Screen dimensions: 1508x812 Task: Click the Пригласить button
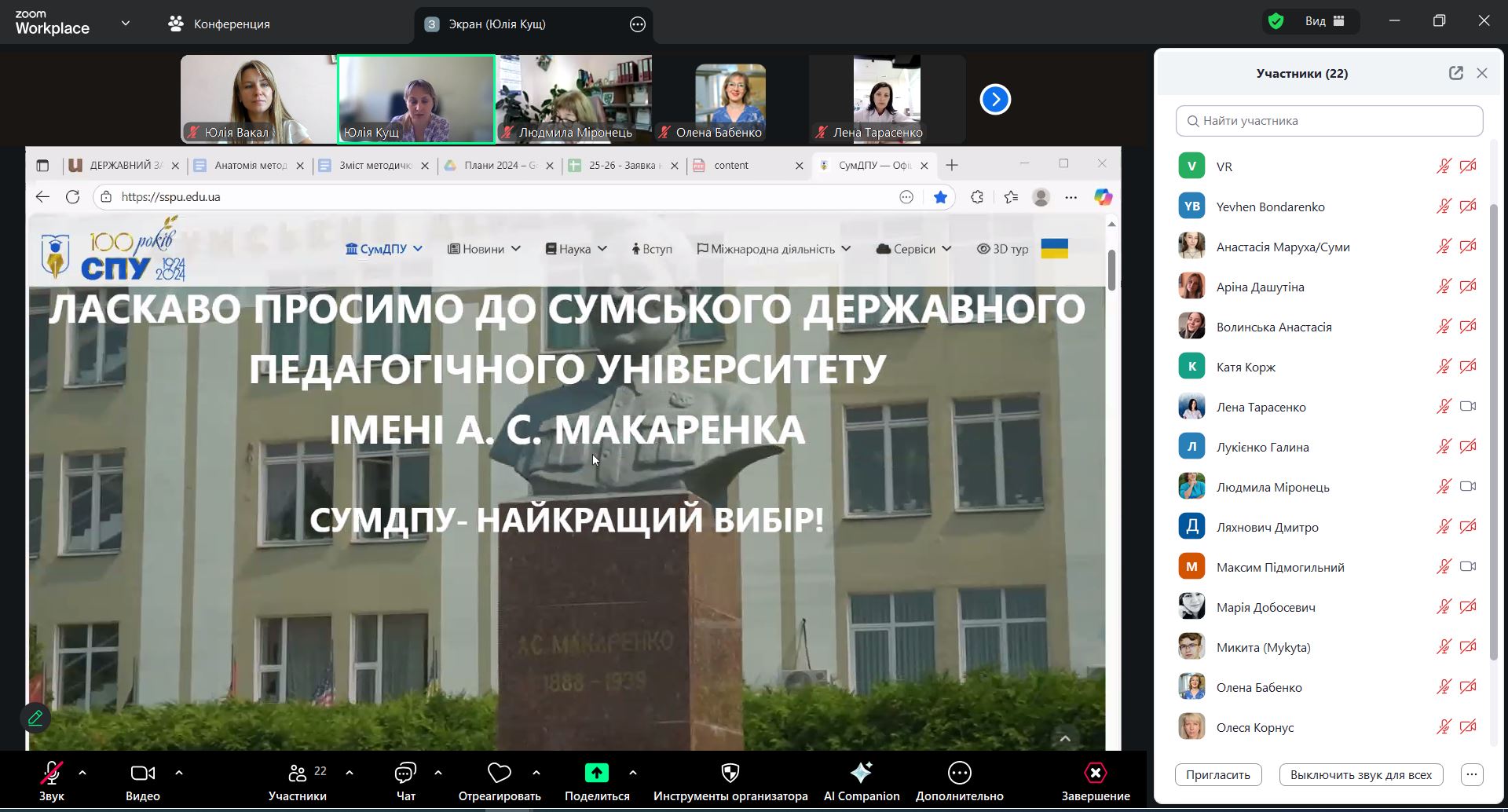click(x=1217, y=775)
